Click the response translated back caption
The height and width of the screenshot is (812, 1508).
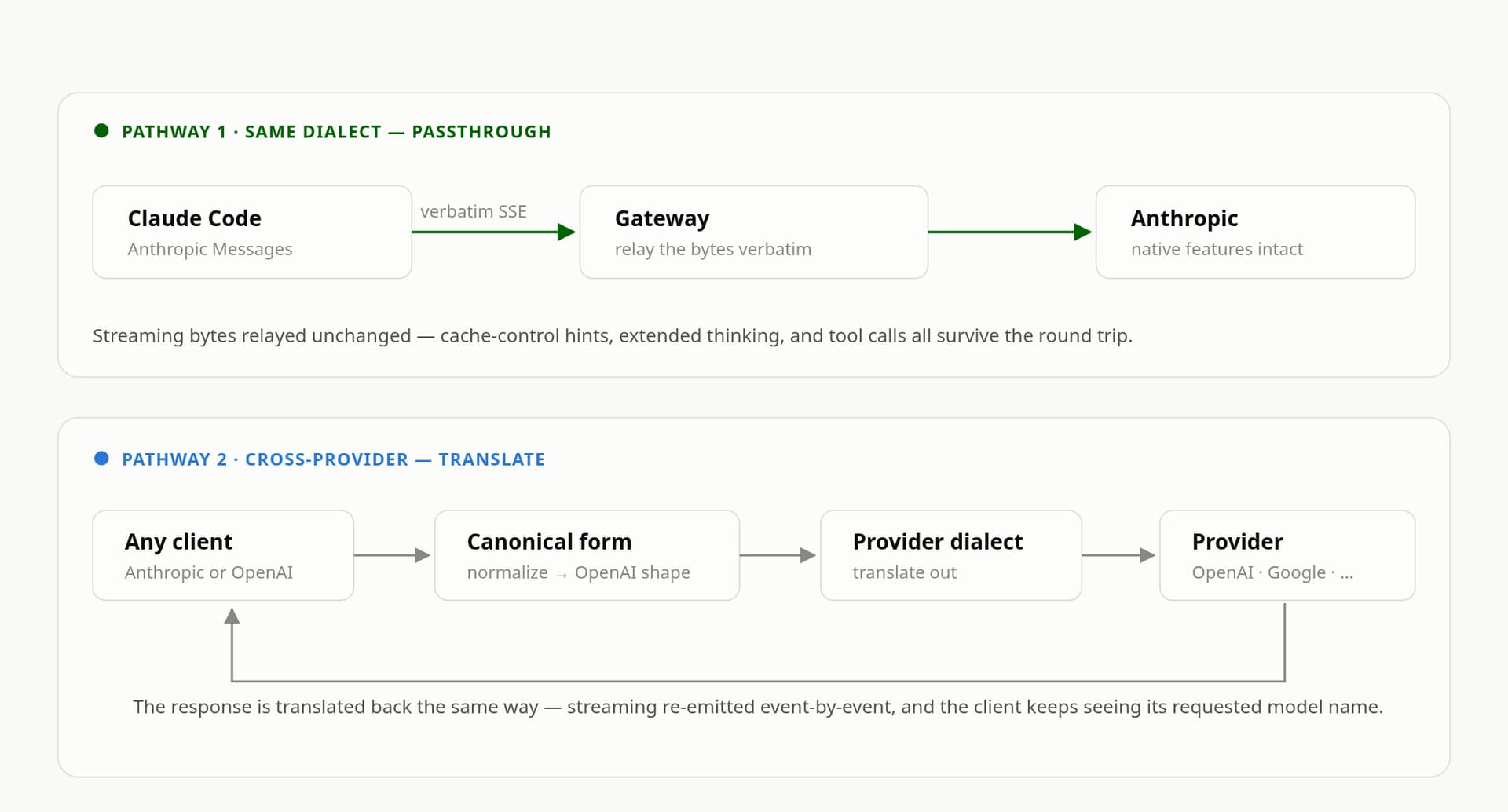[x=758, y=707]
